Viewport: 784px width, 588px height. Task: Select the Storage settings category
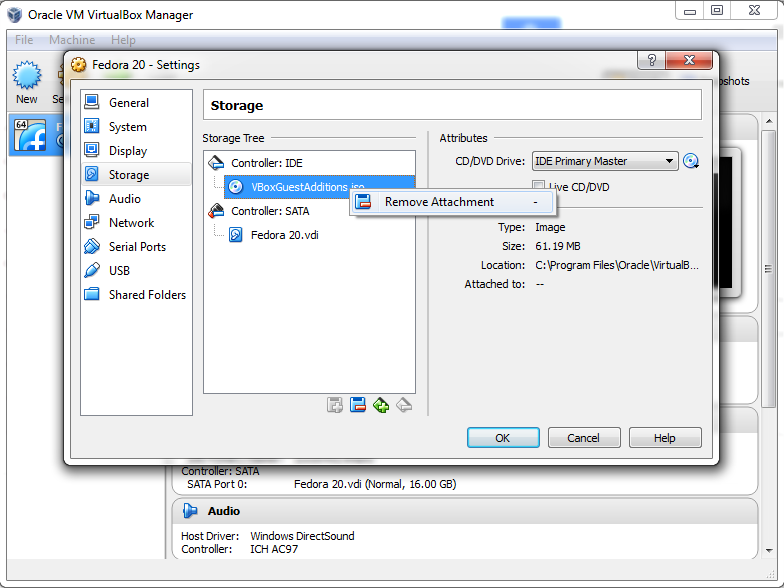coord(136,174)
